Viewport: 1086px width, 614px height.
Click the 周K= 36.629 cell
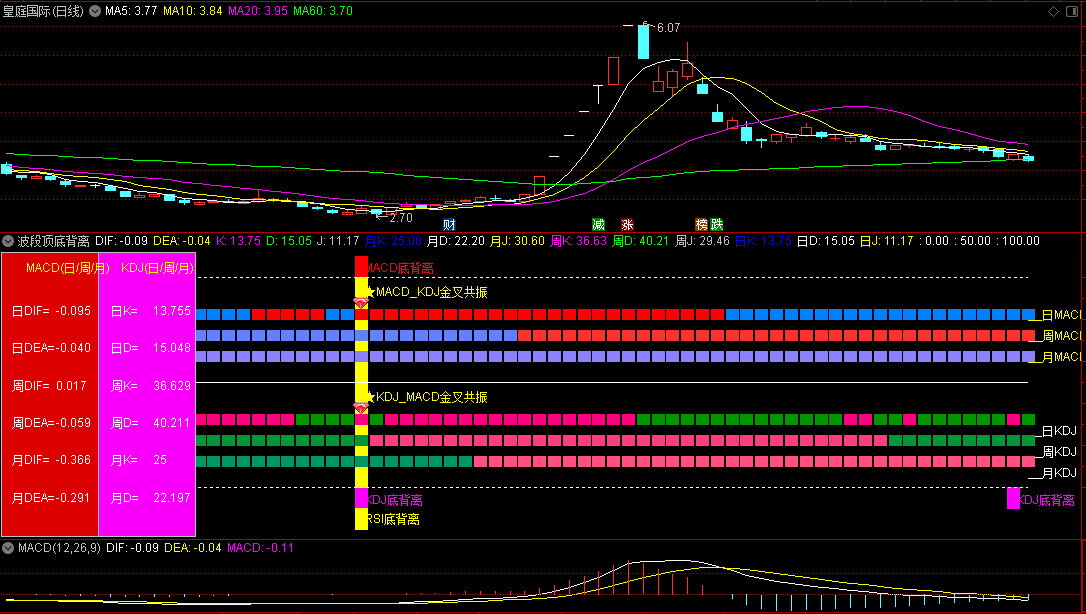(x=150, y=386)
